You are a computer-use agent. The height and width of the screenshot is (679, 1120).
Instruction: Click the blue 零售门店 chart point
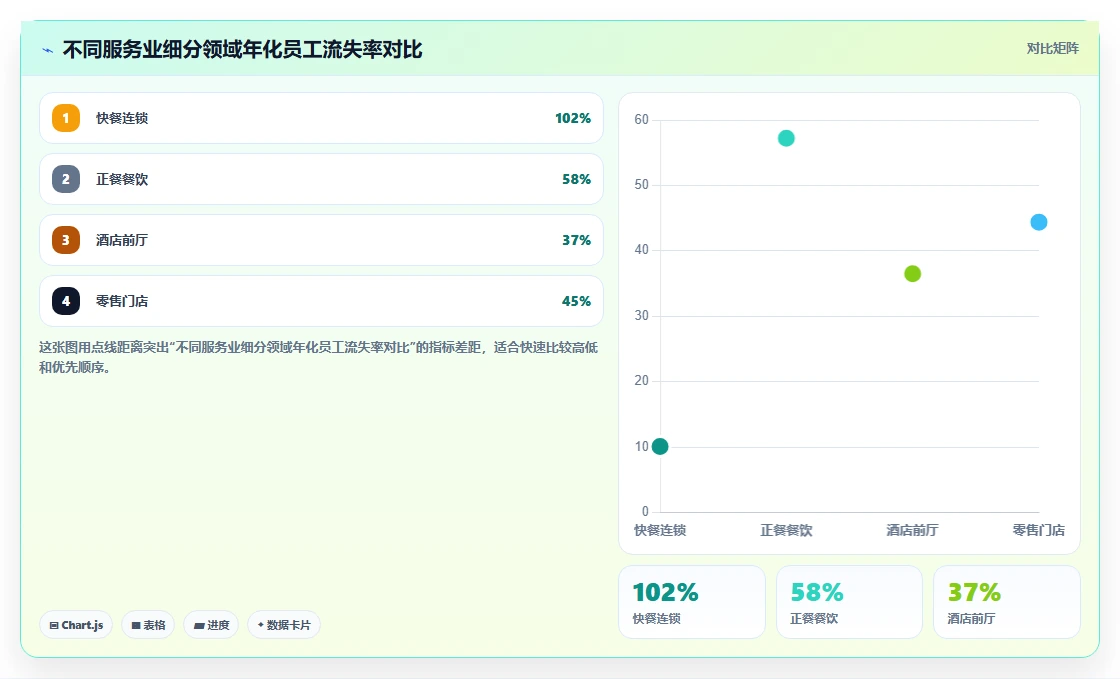(x=1039, y=222)
